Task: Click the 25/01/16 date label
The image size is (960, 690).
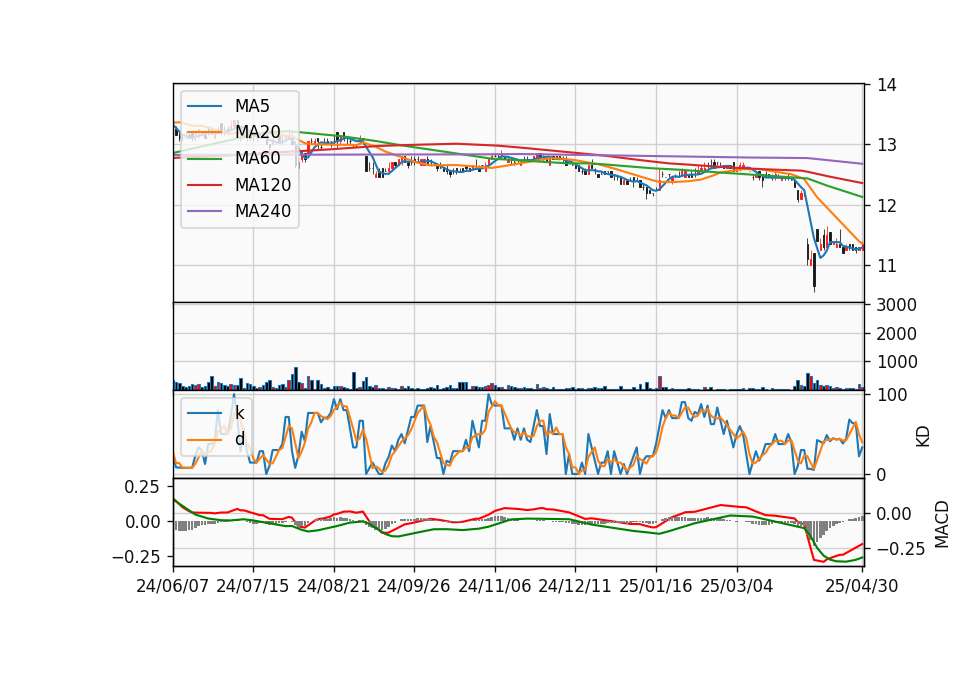Action: click(x=656, y=586)
